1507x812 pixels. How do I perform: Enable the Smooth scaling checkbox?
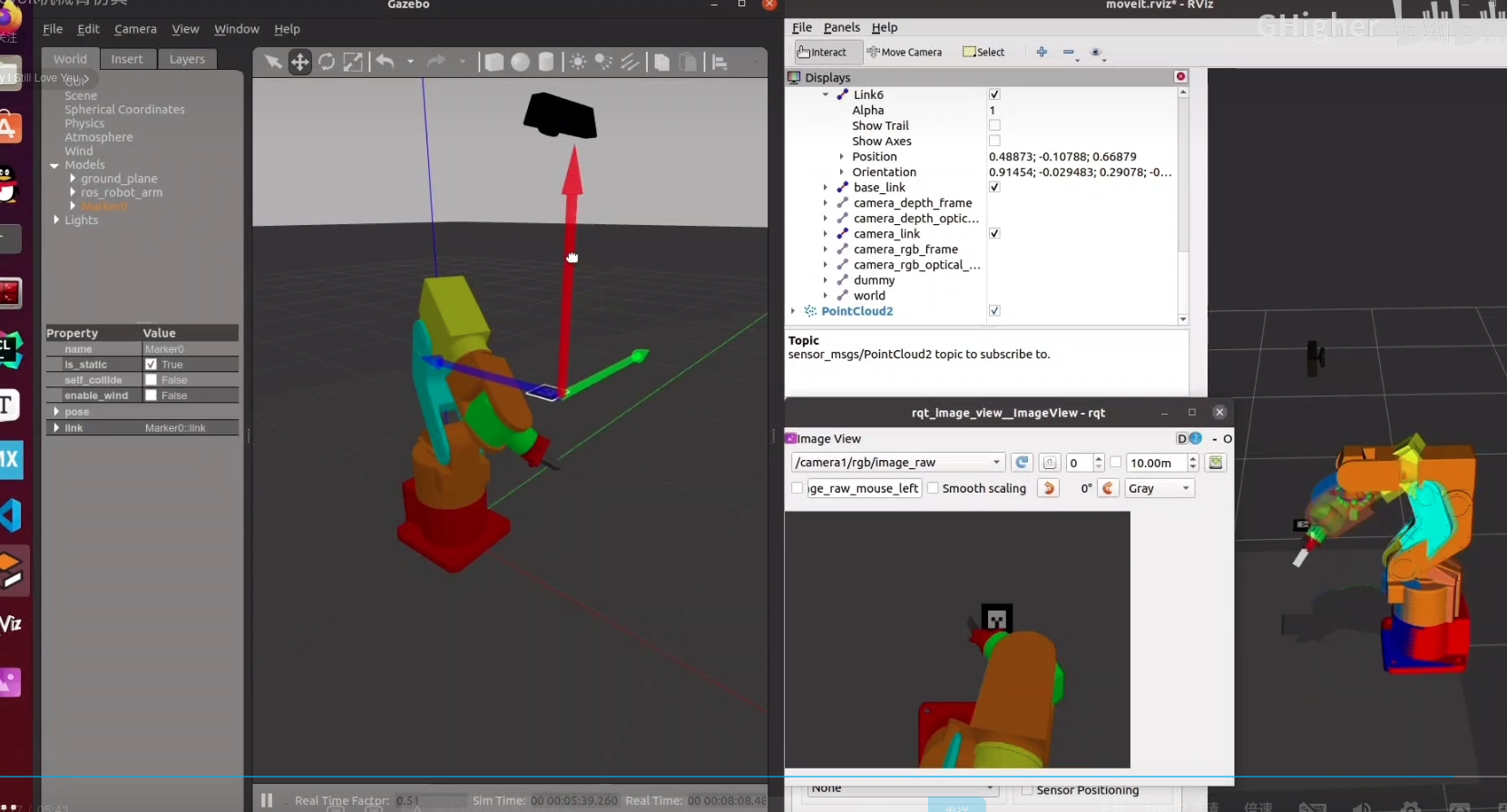point(933,488)
